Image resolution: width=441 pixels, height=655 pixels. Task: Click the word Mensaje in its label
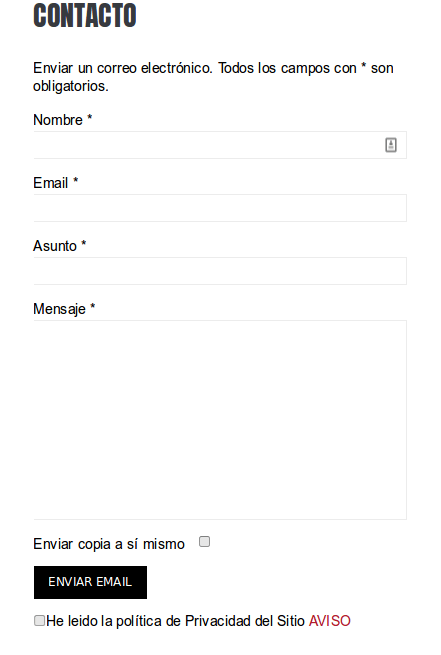pyautogui.click(x=59, y=309)
